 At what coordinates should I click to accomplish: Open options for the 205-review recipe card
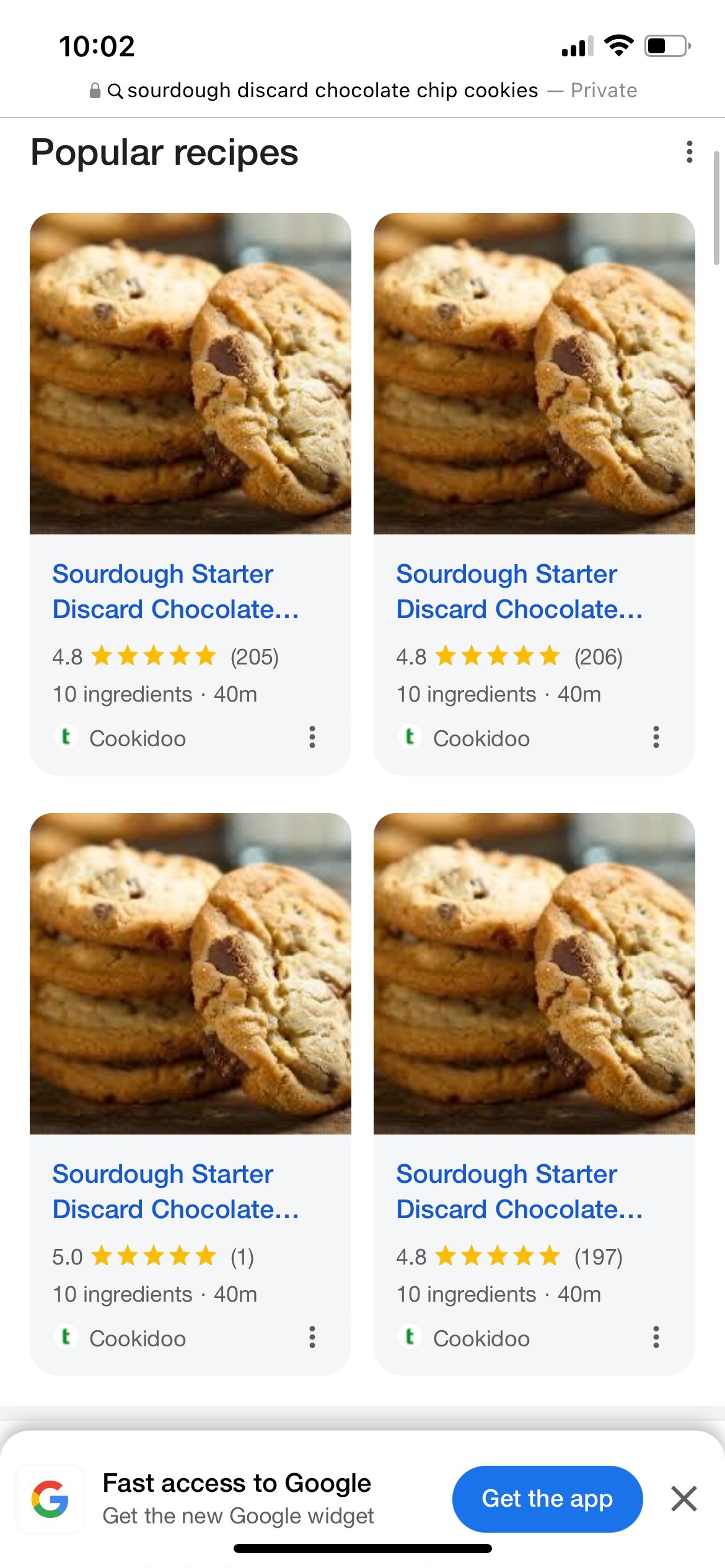[x=312, y=737]
